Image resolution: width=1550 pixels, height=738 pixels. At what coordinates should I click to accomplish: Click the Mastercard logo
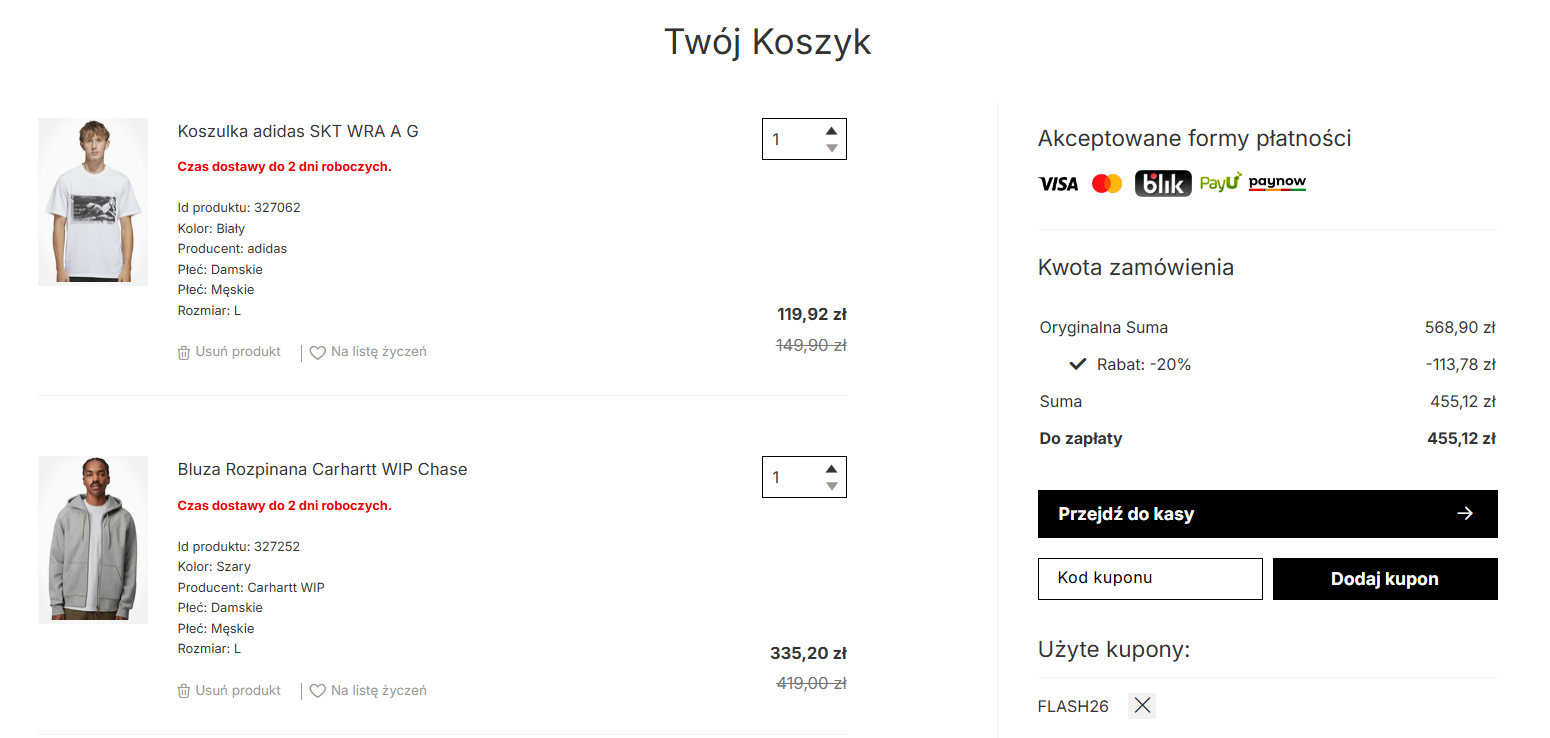[x=1107, y=183]
